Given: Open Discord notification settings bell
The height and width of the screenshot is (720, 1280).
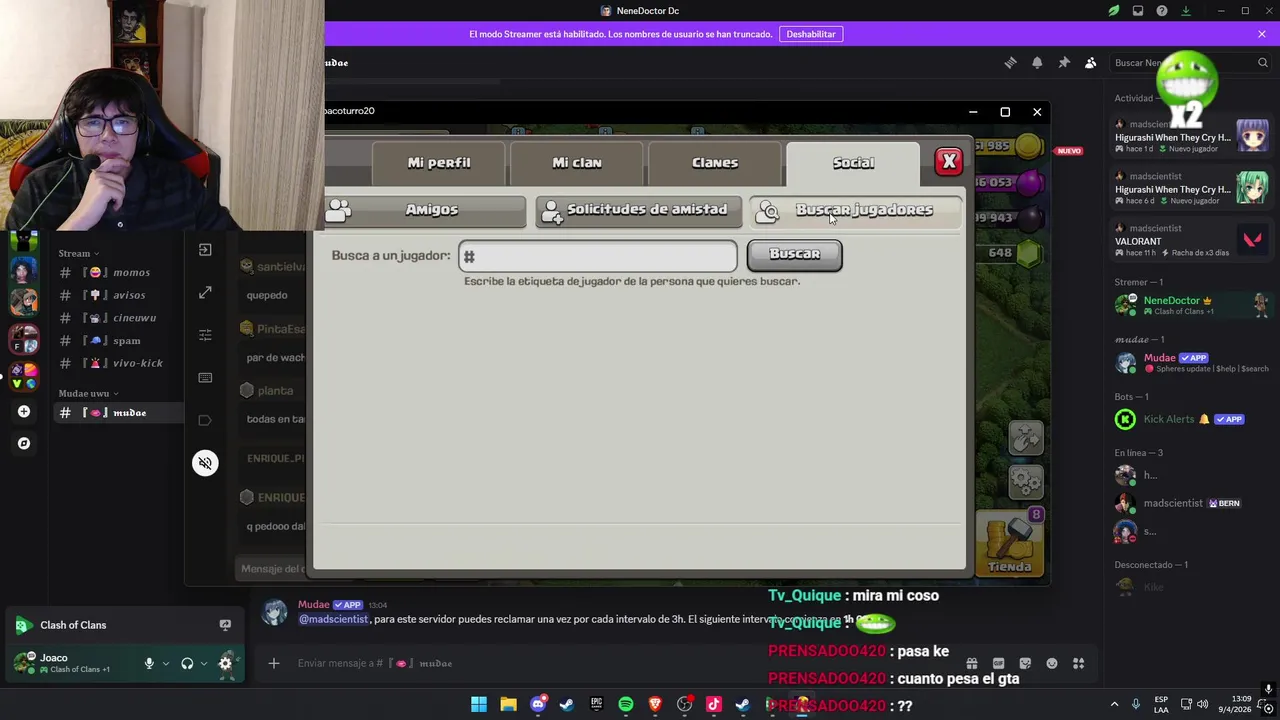Looking at the screenshot, I should click(1037, 63).
